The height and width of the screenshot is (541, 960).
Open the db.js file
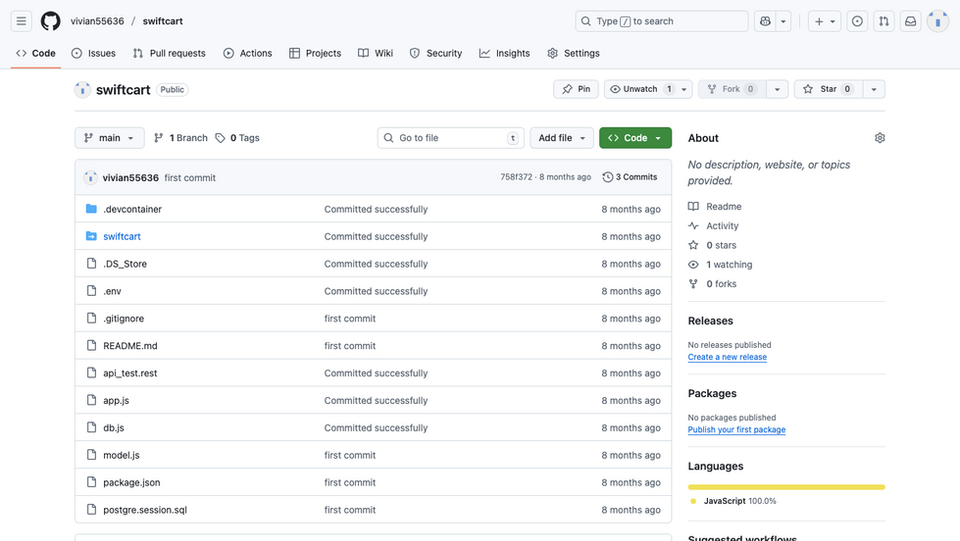coord(113,428)
